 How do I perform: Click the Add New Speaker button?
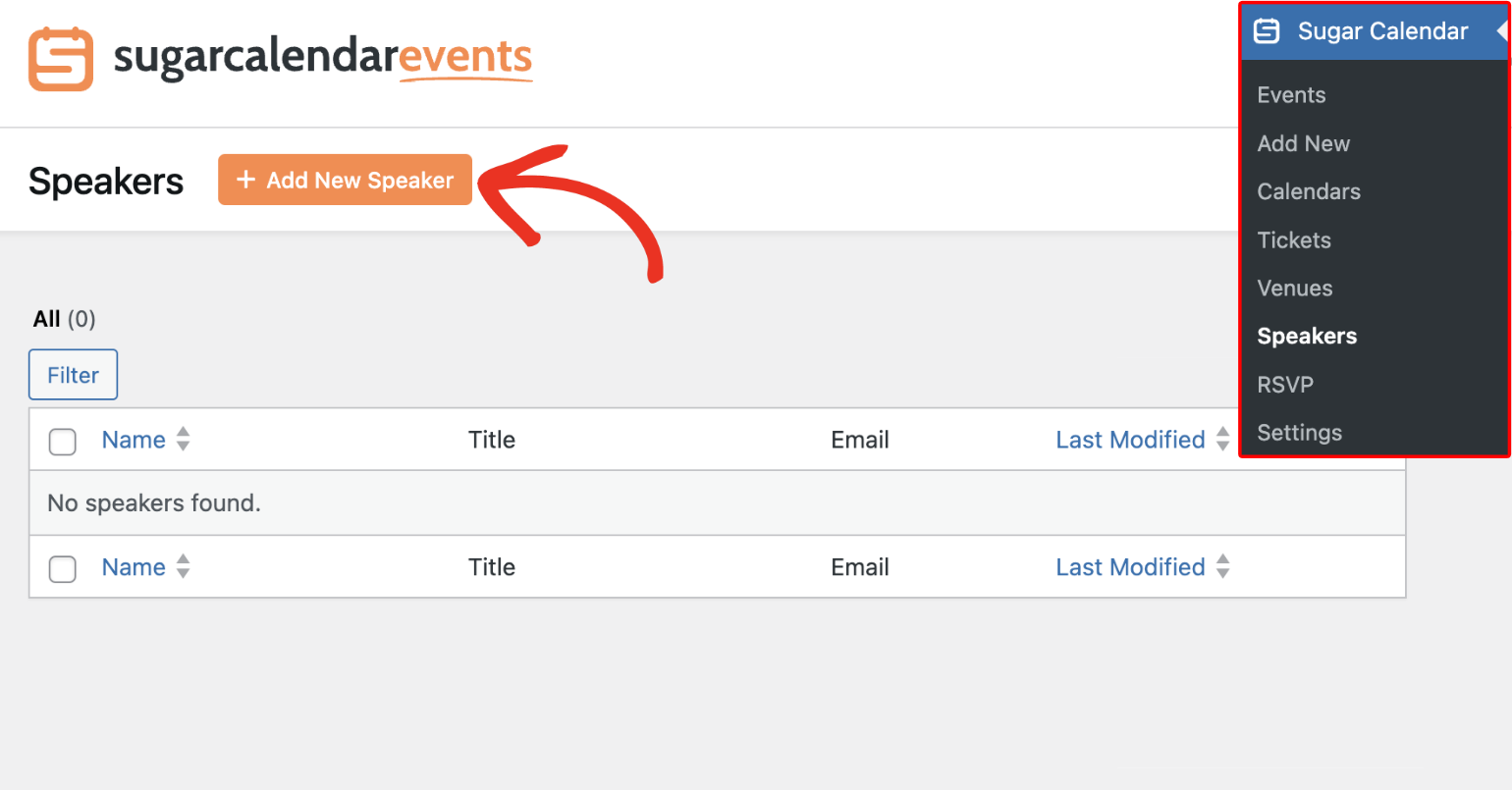(x=345, y=180)
